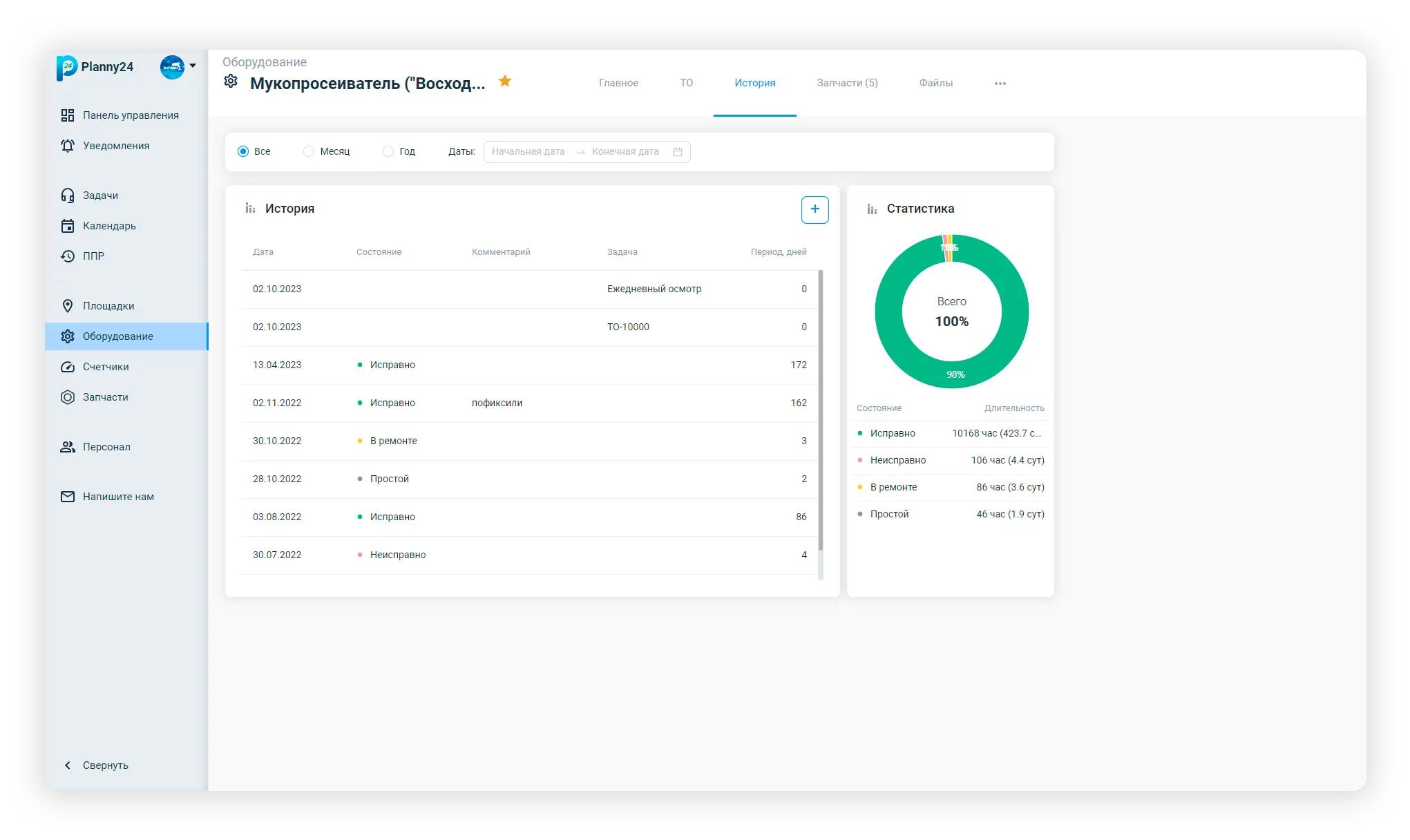Switch to the 'Главное' tab
1410x840 pixels.
pos(618,83)
